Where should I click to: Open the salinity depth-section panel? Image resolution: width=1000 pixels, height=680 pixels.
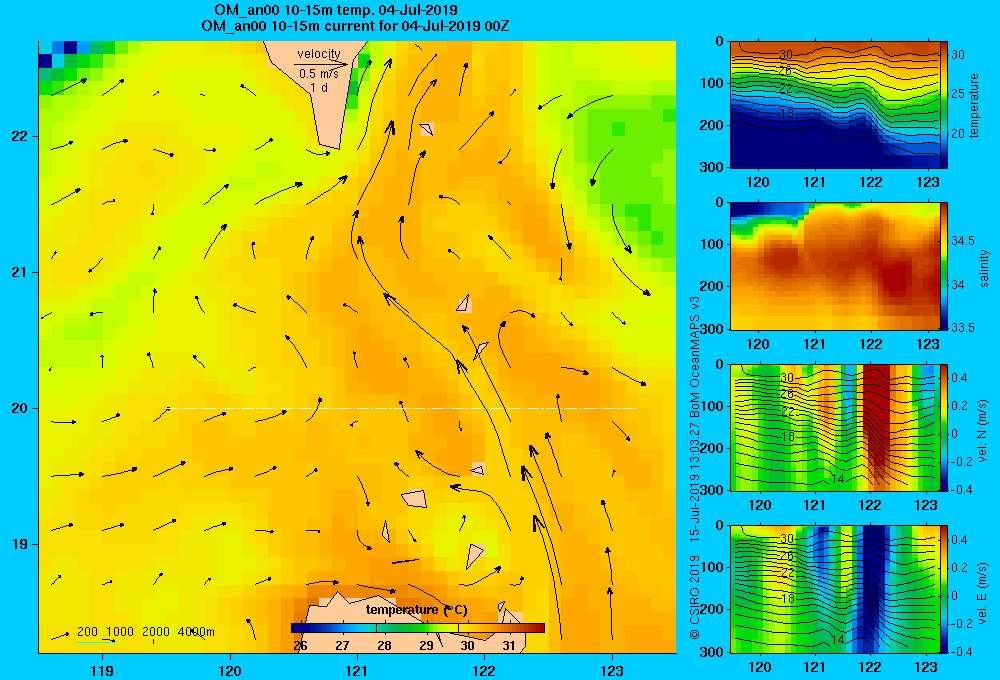(x=835, y=266)
